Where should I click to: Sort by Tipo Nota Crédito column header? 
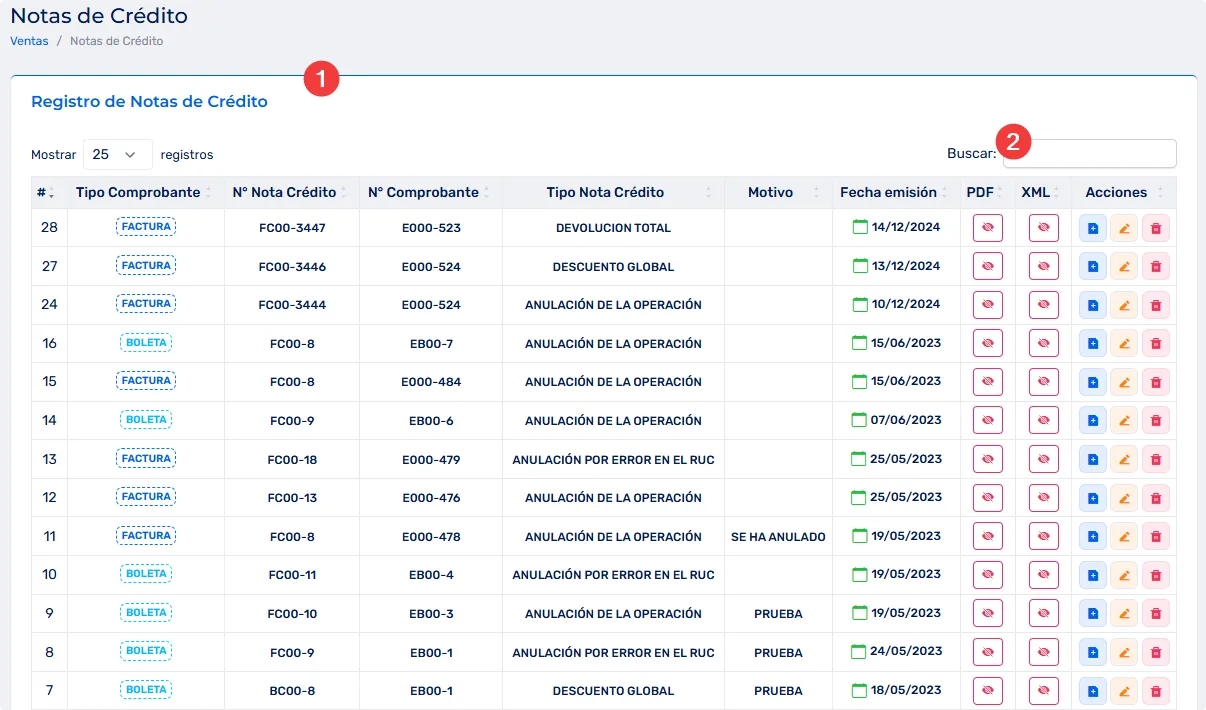click(605, 193)
